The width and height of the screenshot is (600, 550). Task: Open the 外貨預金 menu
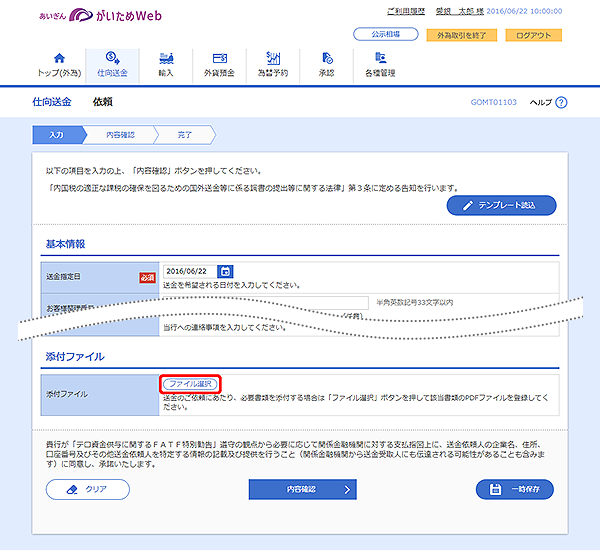220,65
